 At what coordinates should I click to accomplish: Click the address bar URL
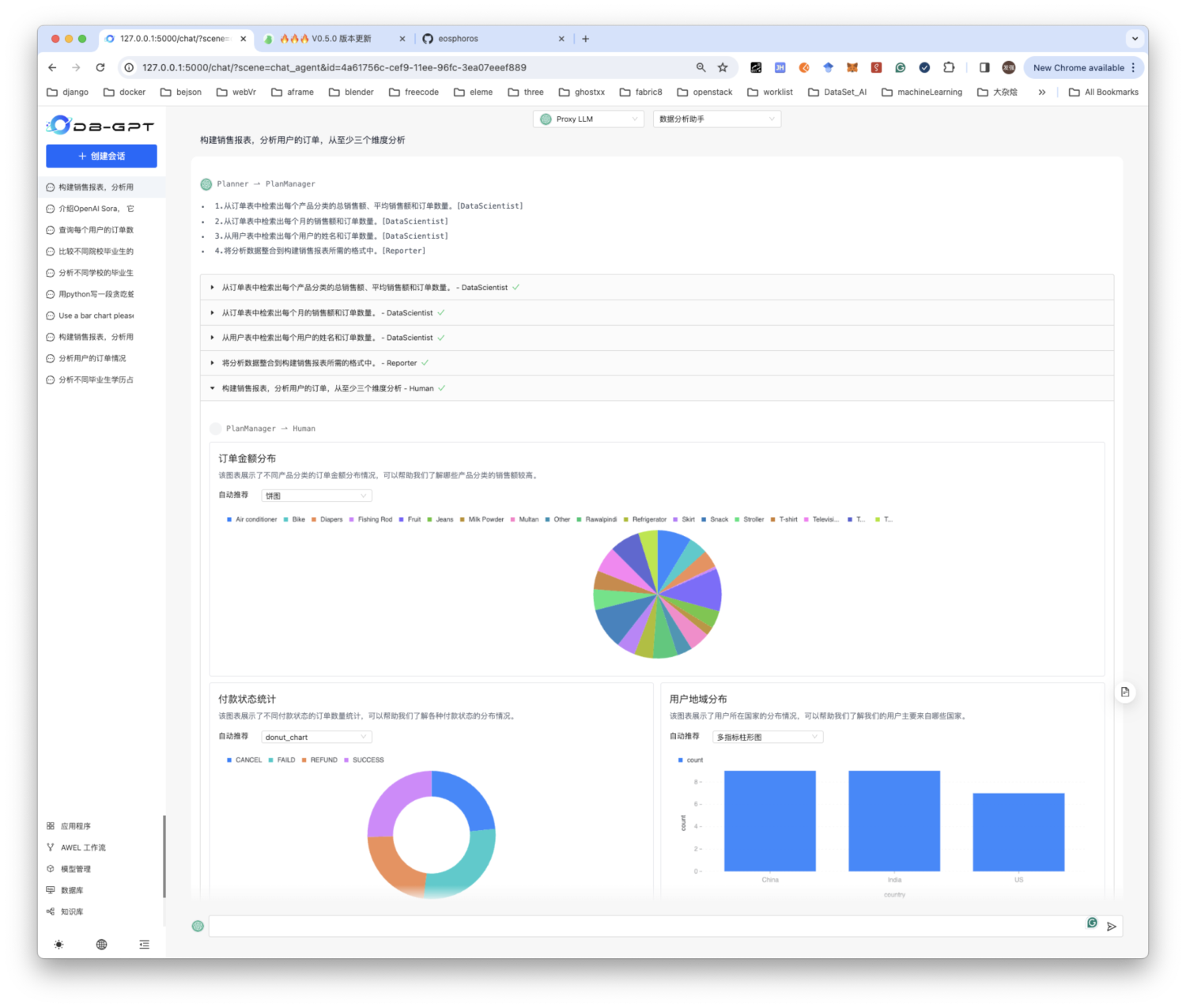pyautogui.click(x=334, y=67)
